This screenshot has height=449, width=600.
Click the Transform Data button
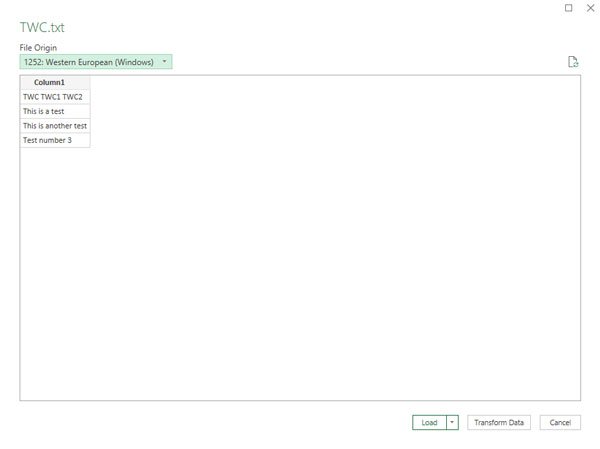[x=499, y=422]
